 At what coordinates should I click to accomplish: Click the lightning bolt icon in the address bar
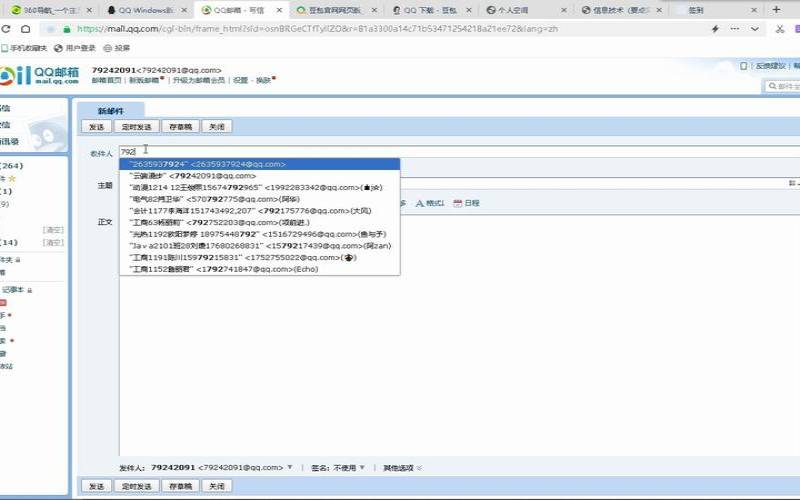(x=715, y=29)
